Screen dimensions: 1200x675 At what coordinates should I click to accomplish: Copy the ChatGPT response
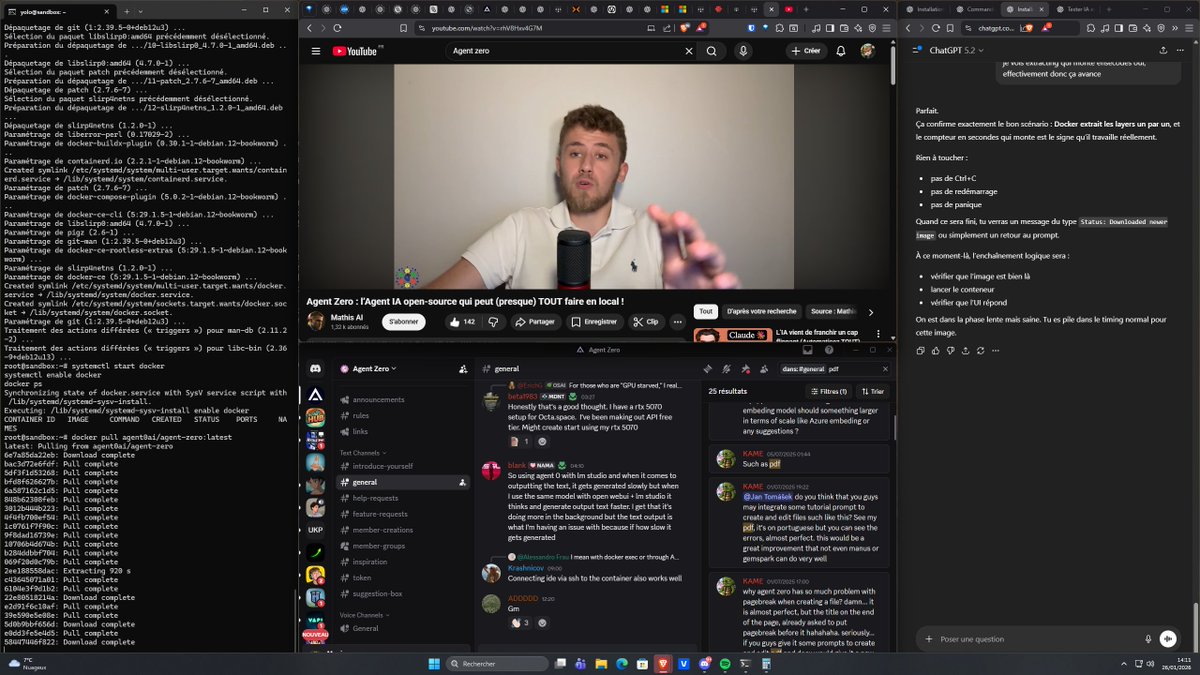click(x=921, y=350)
